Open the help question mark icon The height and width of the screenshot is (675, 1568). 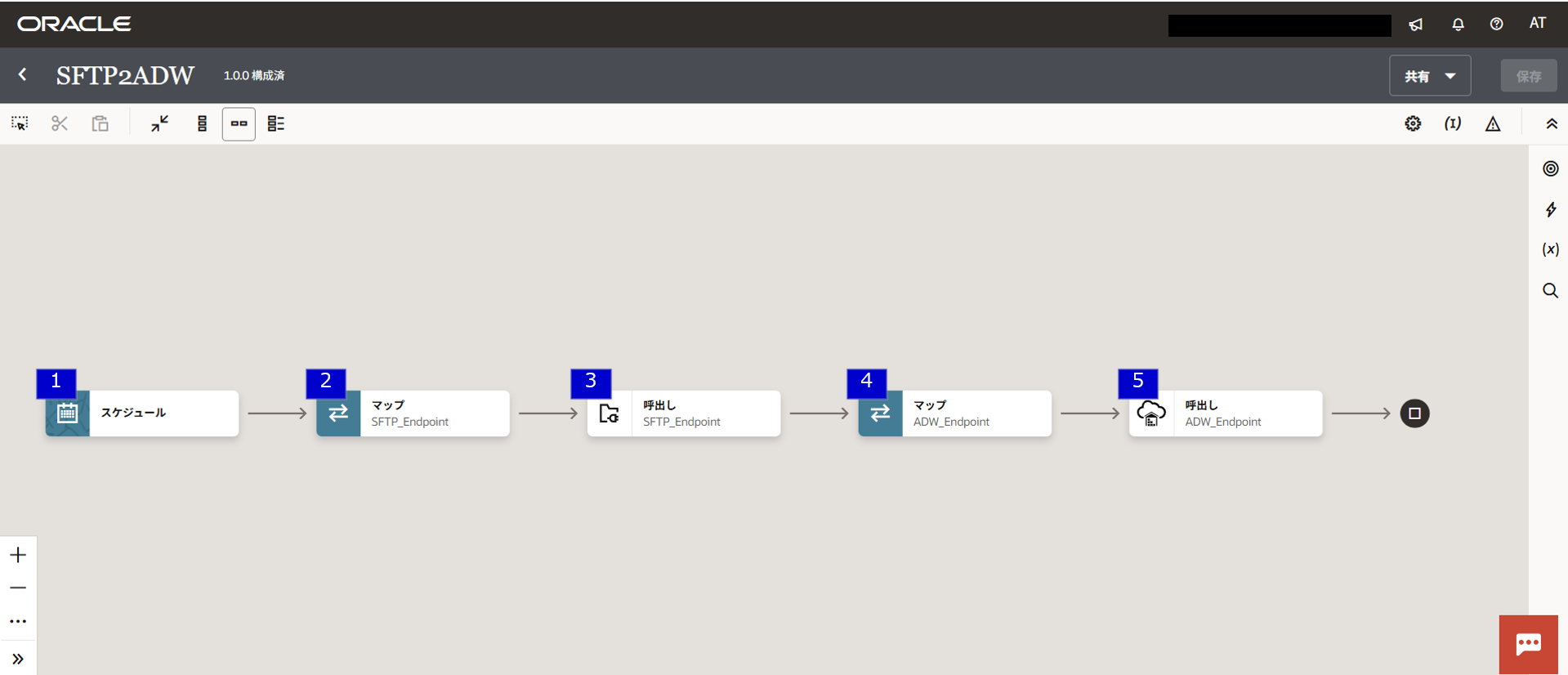1496,25
